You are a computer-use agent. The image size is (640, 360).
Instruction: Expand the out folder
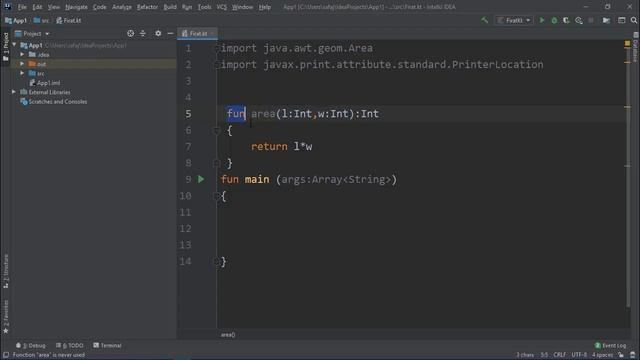click(22, 64)
